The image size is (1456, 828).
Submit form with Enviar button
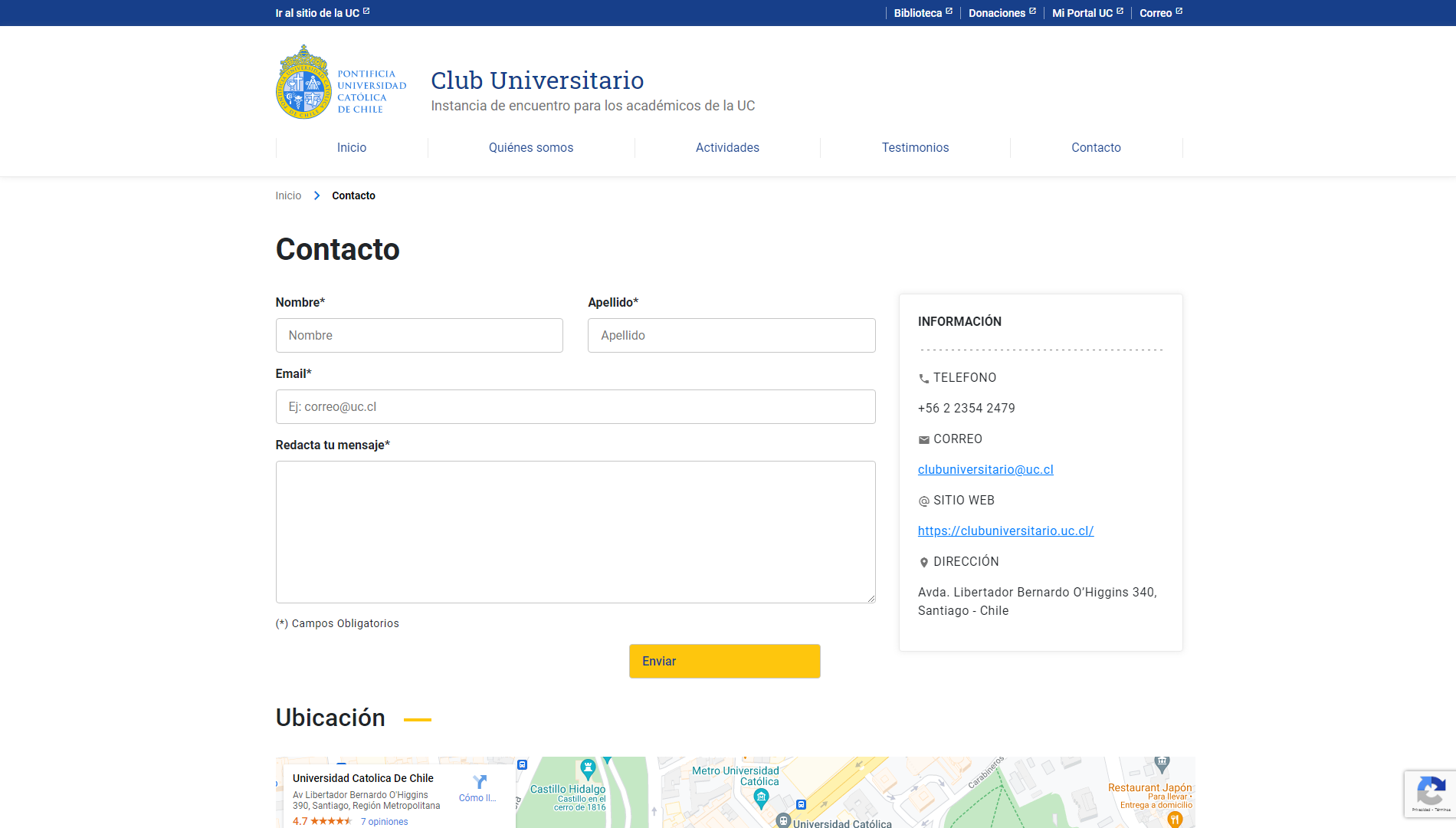tap(724, 661)
